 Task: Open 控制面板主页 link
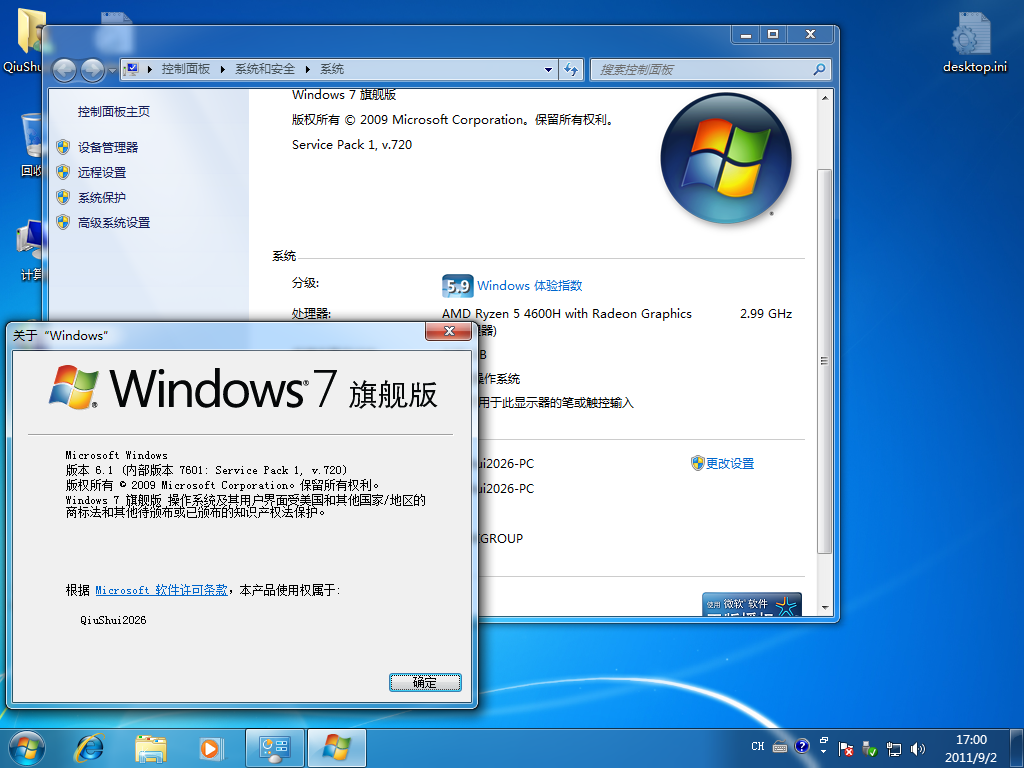pos(114,112)
